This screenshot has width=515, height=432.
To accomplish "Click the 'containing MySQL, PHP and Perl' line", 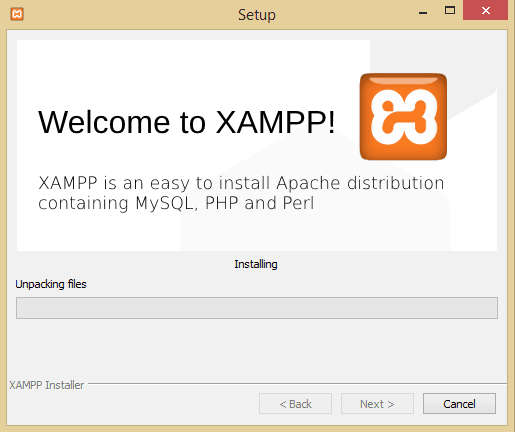I will click(176, 203).
